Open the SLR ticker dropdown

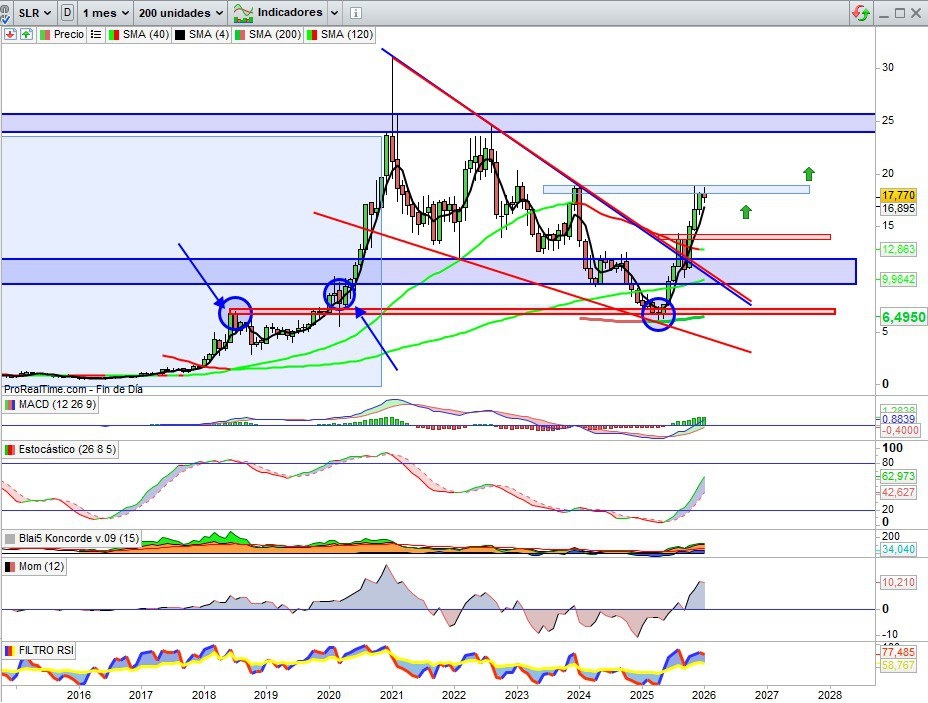pyautogui.click(x=36, y=13)
